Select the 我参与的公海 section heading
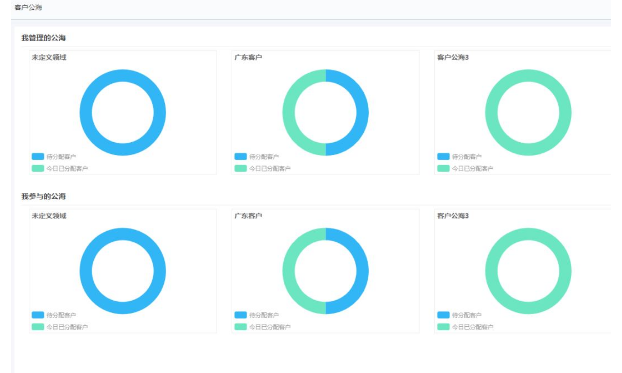The width and height of the screenshot is (622, 373). point(44,196)
